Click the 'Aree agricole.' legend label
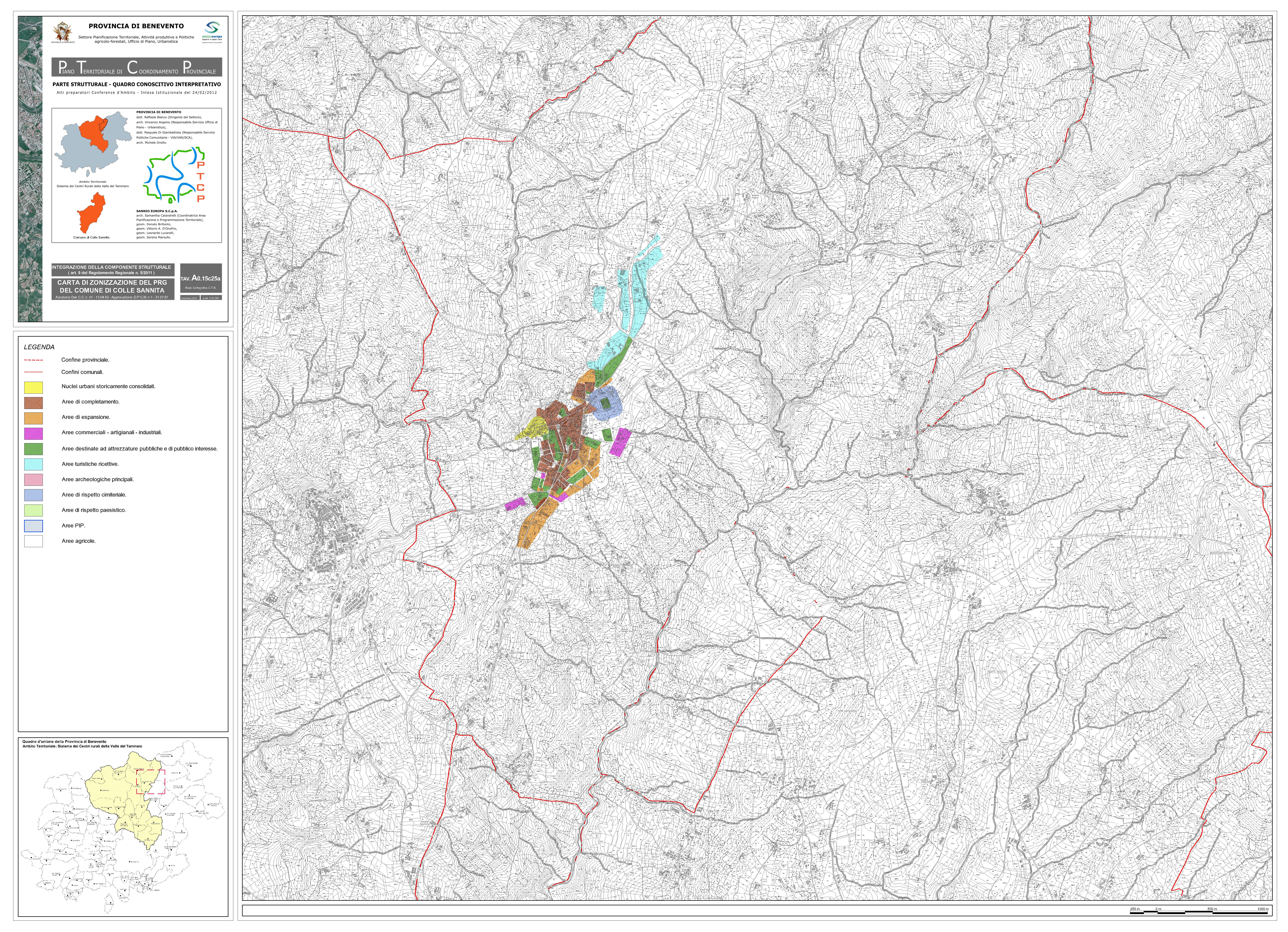Image resolution: width=1288 pixels, height=932 pixels. point(79,541)
